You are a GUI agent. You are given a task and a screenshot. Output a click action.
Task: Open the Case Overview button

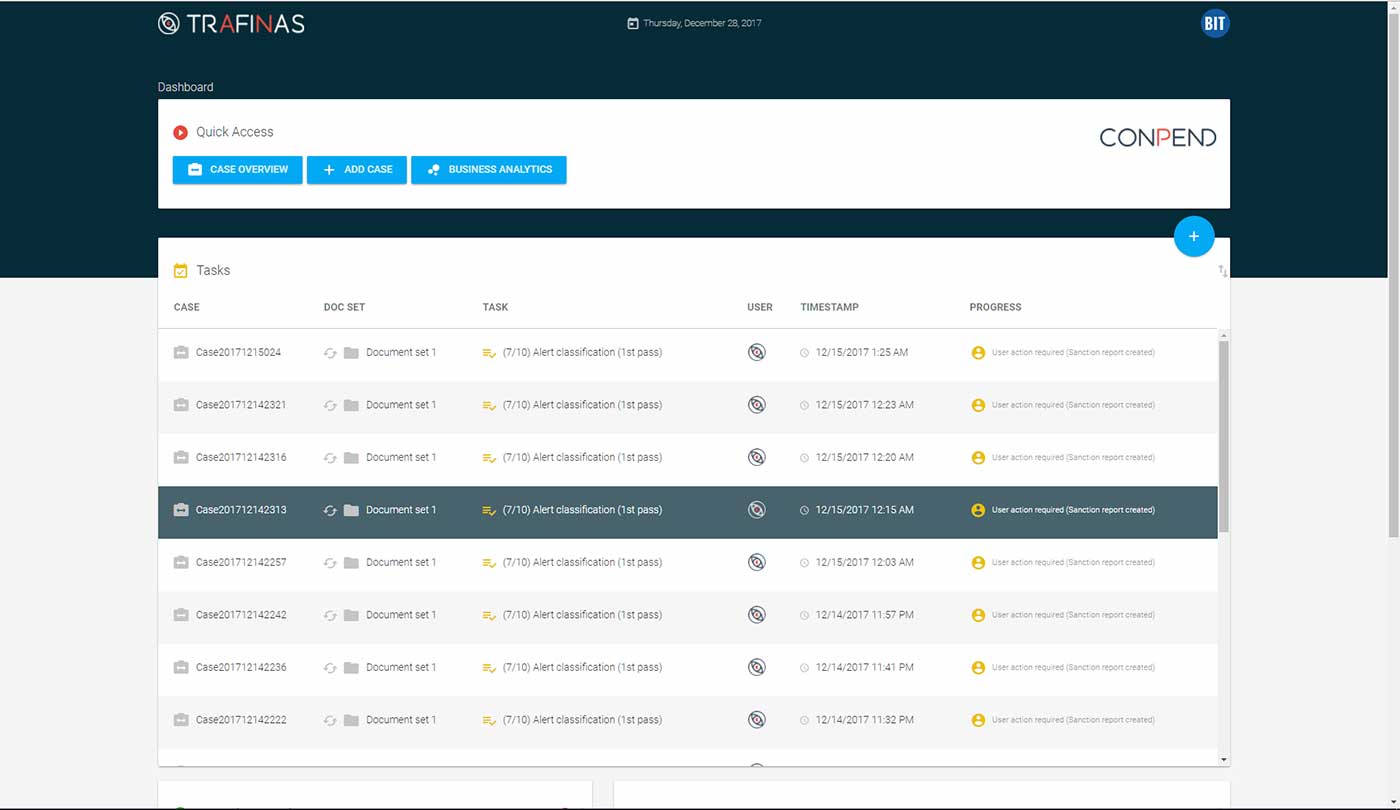coord(237,170)
